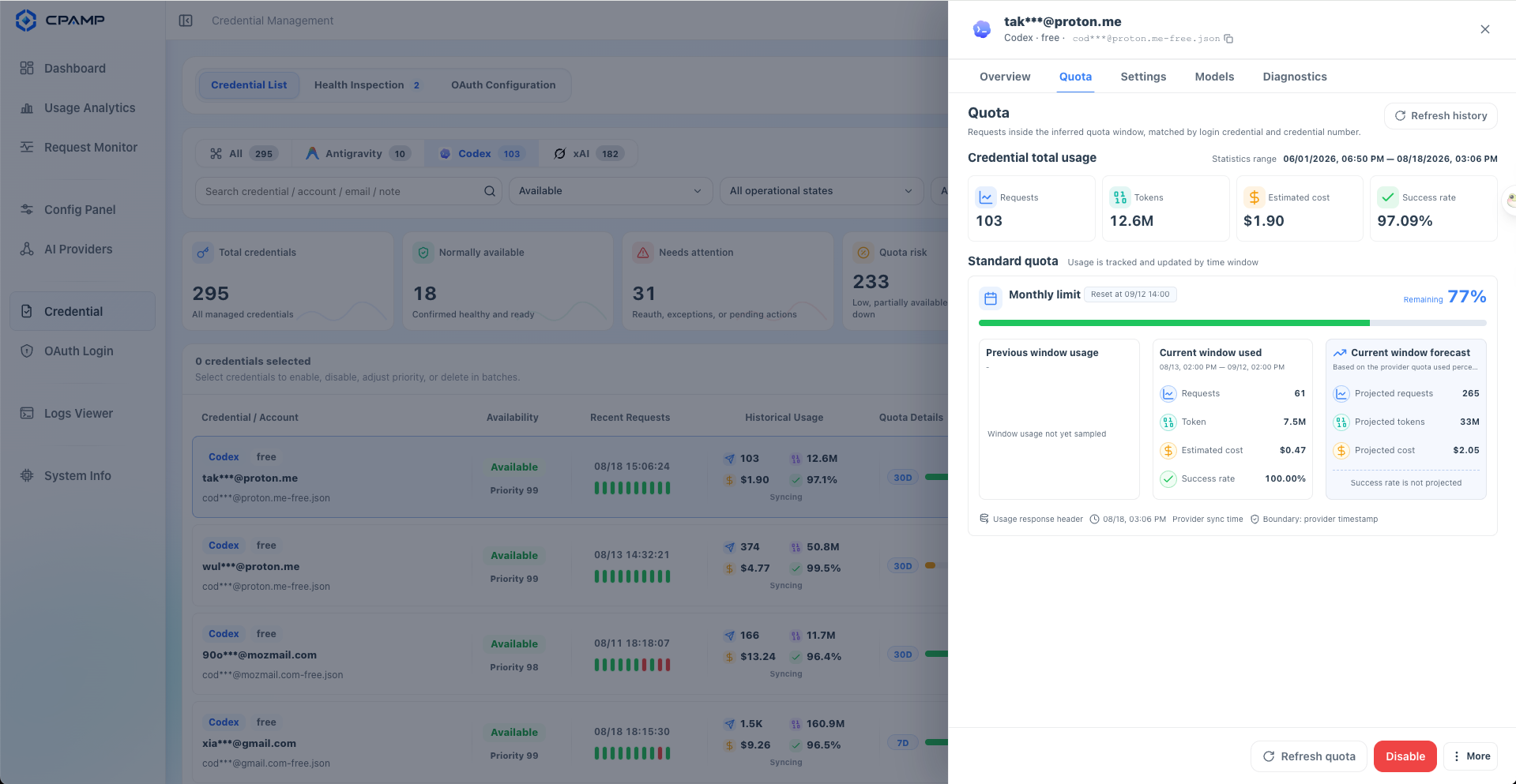Screen dimensions: 1516x784
Task: Click Boundary provider timestamp shield icon
Action: pyautogui.click(x=1255, y=519)
